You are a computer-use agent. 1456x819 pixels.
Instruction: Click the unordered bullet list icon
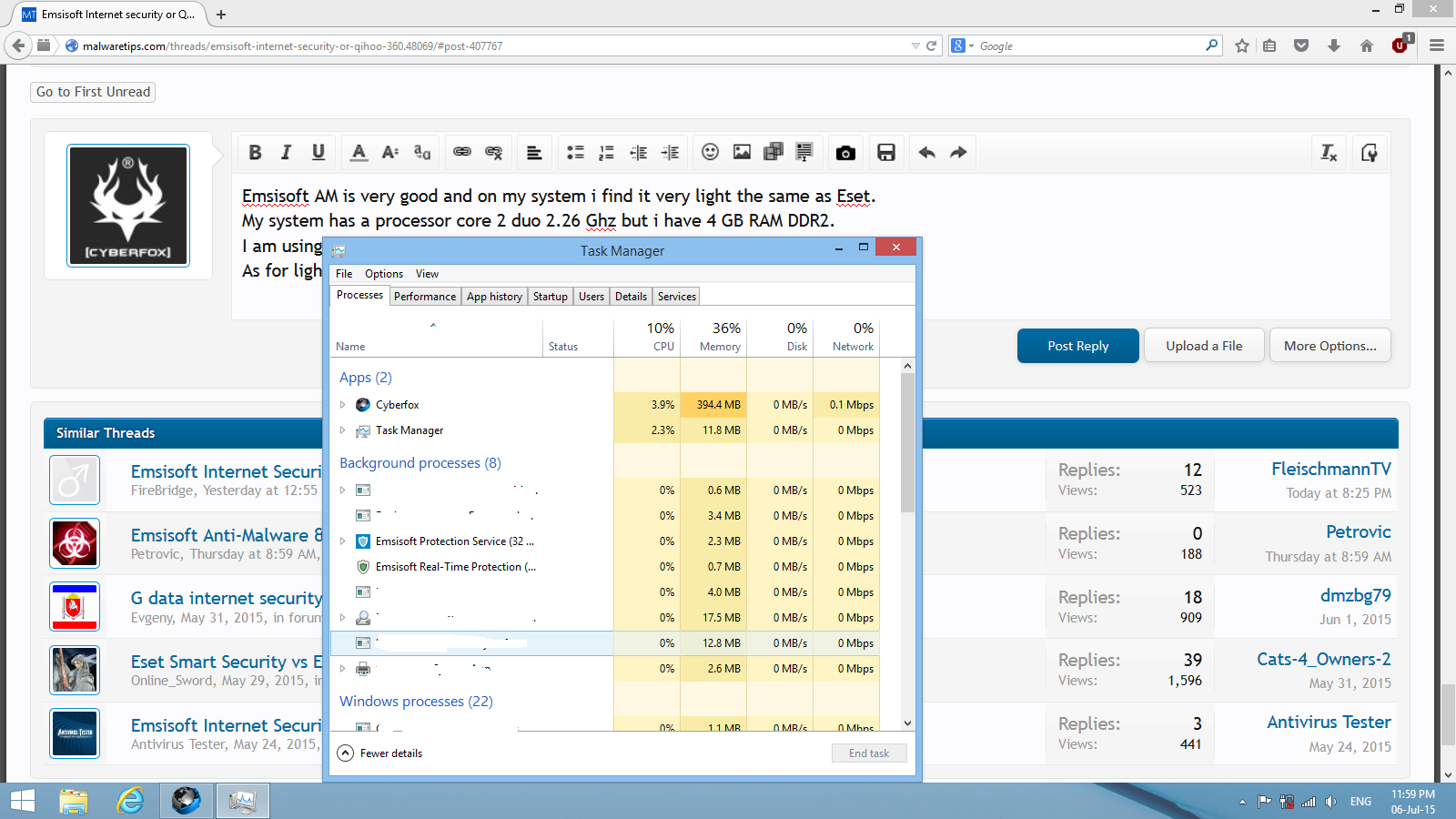[575, 153]
